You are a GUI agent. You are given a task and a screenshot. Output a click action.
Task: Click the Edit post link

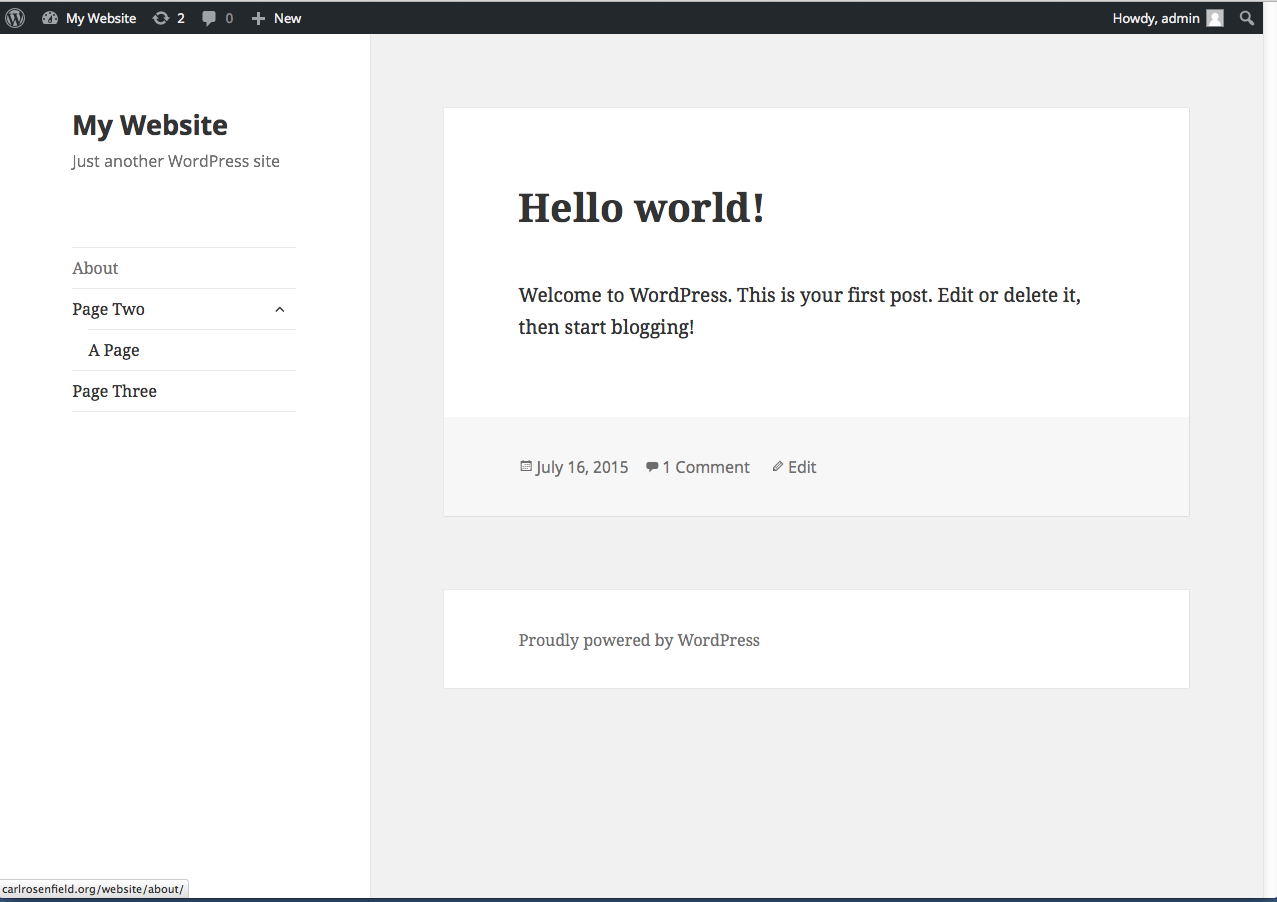click(802, 467)
